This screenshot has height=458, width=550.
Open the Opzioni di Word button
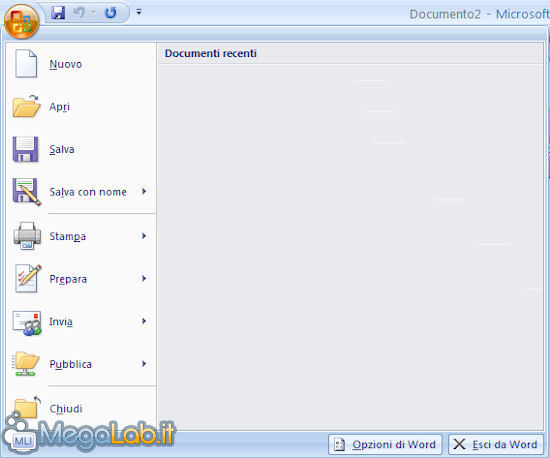(x=385, y=444)
